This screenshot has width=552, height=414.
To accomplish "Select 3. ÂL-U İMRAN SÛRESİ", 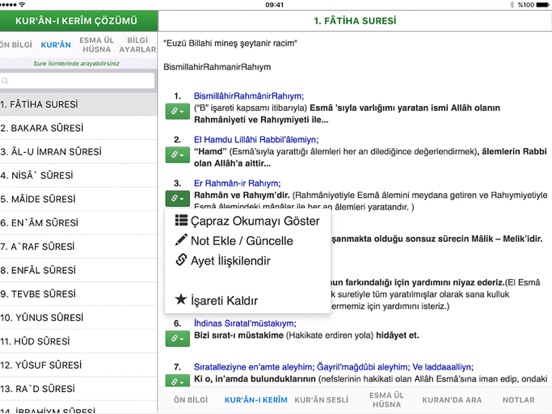I will coord(79,152).
